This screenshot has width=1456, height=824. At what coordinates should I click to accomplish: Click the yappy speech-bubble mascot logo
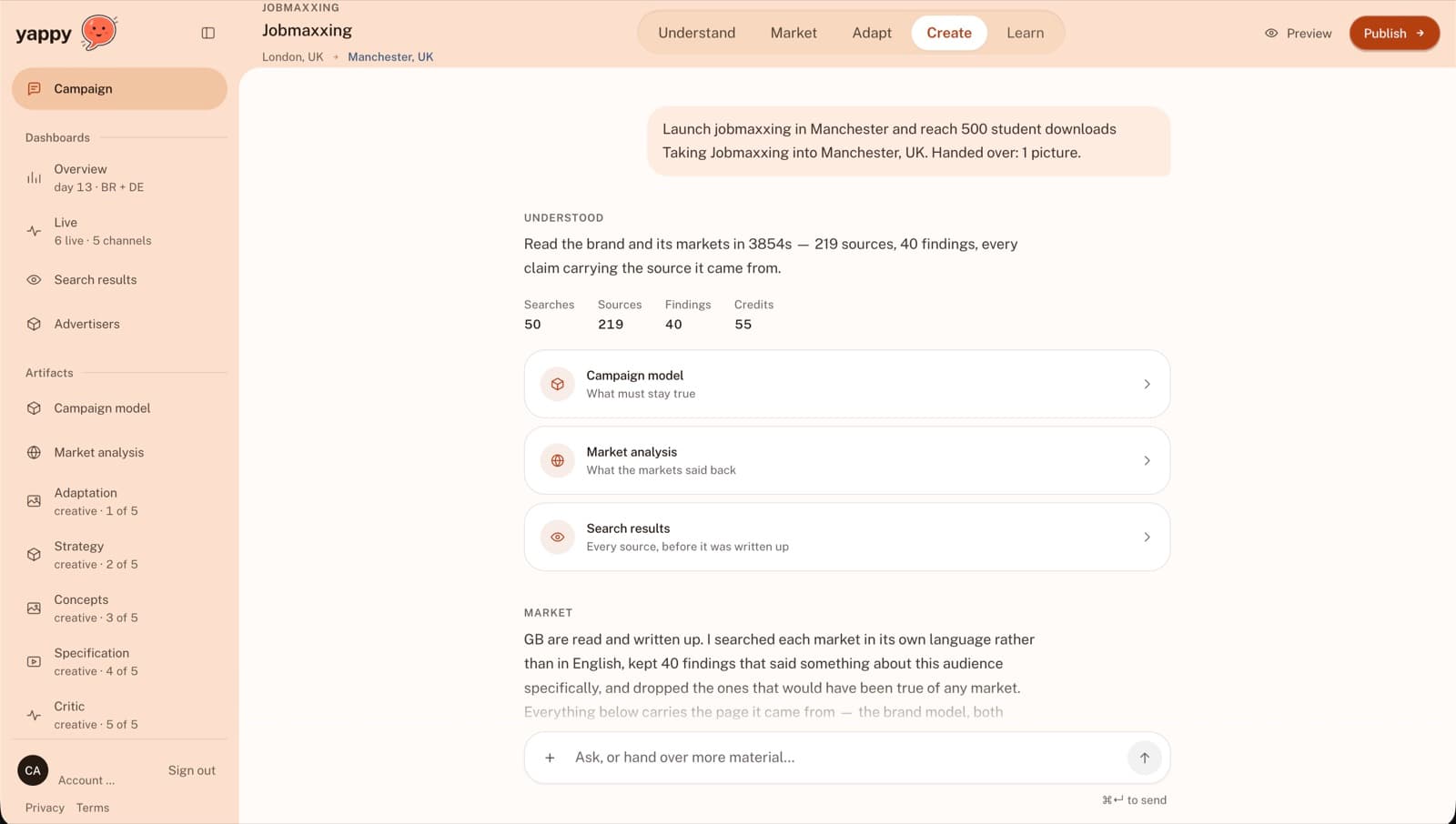[x=99, y=33]
